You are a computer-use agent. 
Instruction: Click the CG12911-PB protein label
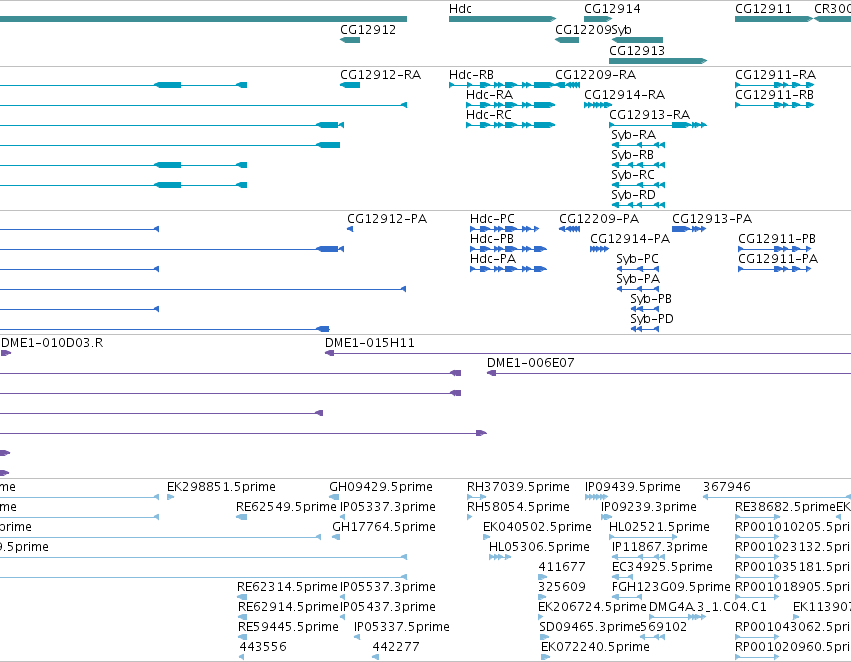pyautogui.click(x=777, y=239)
